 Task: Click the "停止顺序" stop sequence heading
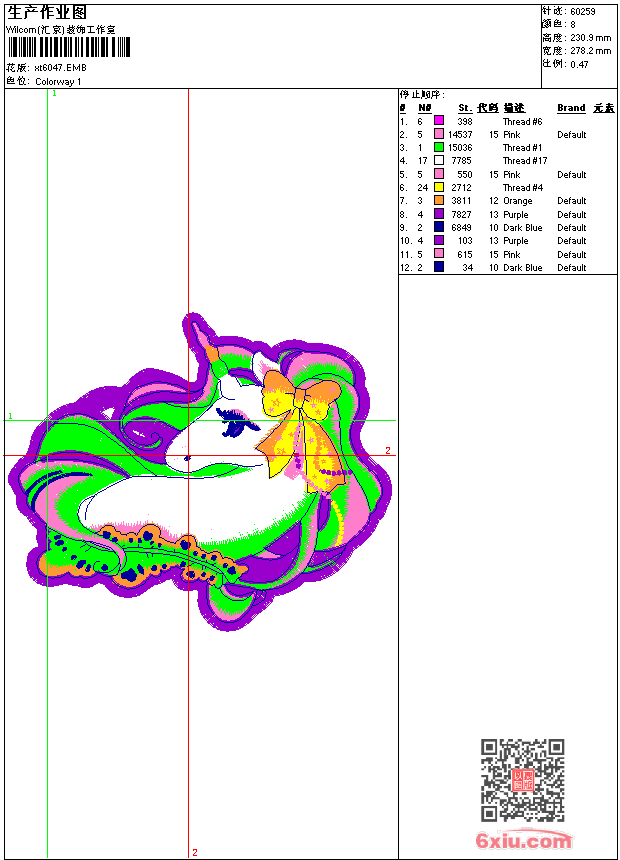[x=422, y=95]
